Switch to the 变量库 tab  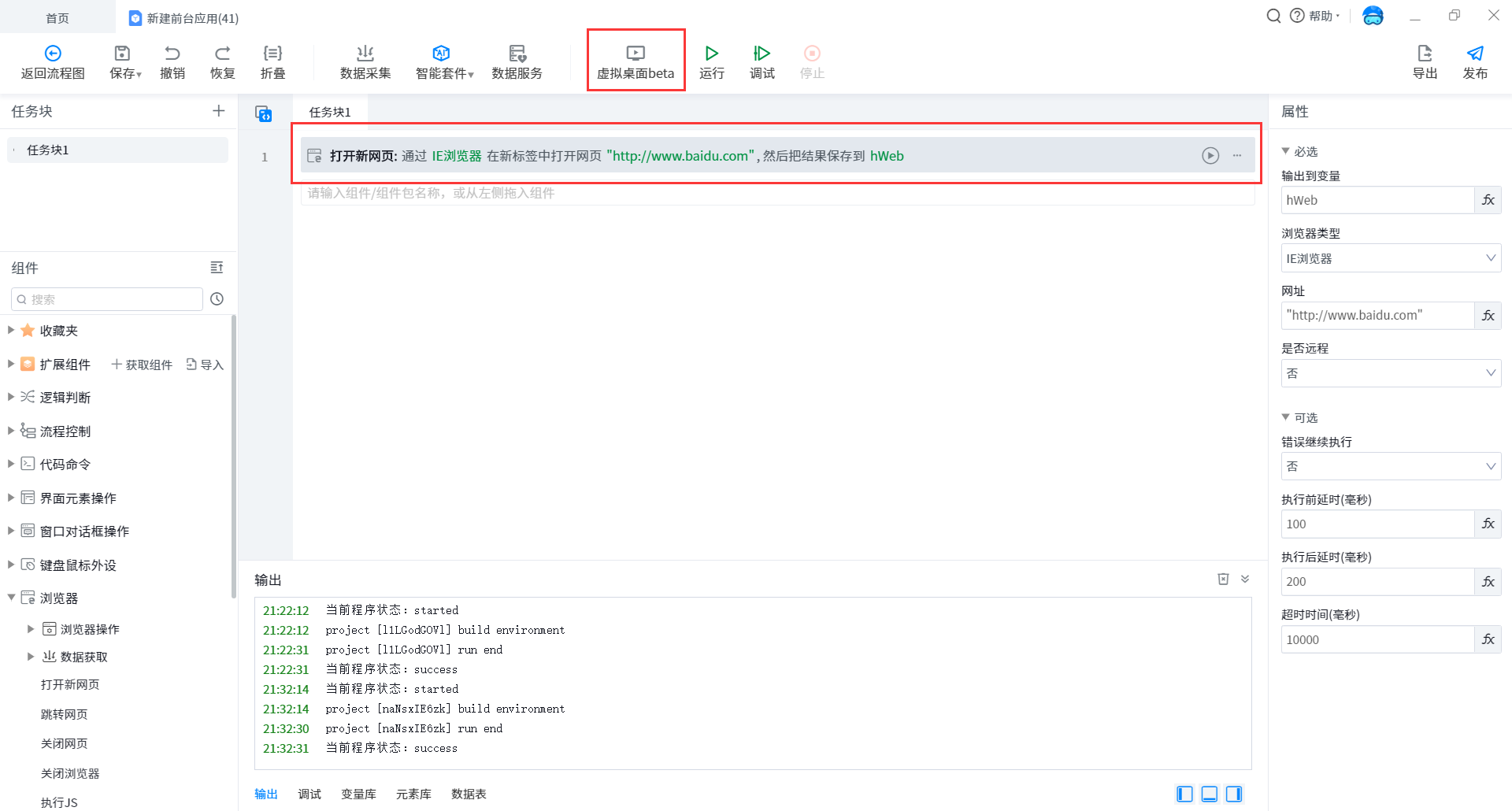point(358,794)
